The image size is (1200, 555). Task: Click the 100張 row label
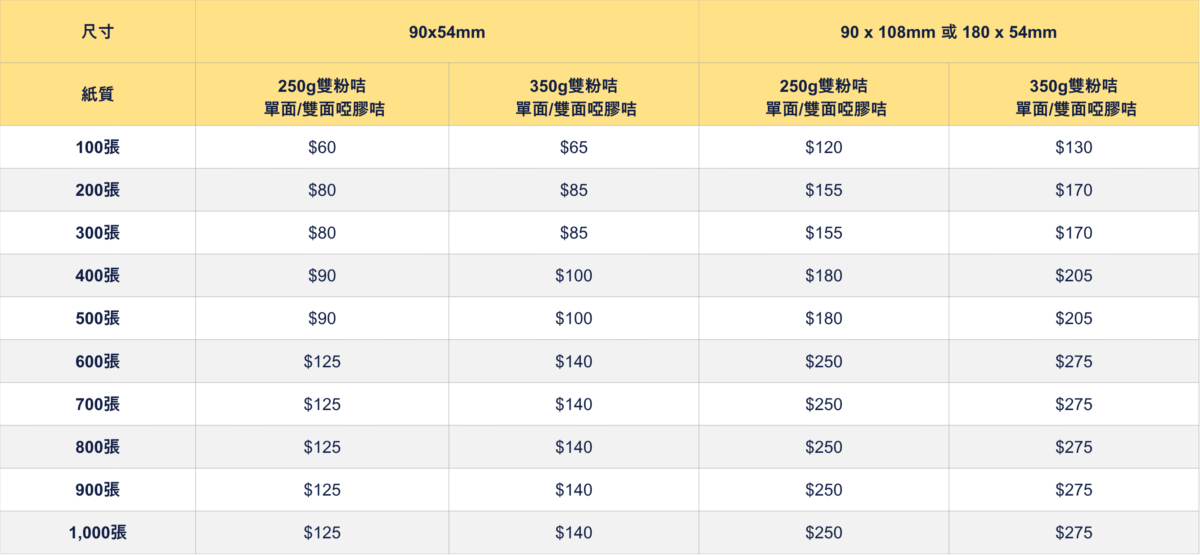(x=97, y=148)
